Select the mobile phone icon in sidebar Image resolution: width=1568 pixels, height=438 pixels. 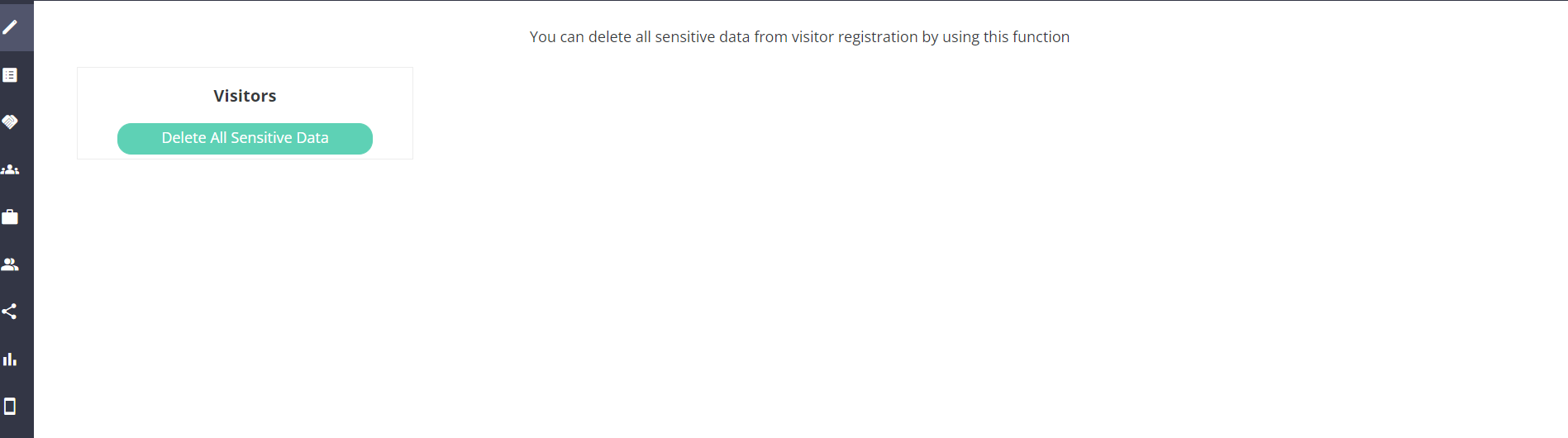[10, 407]
